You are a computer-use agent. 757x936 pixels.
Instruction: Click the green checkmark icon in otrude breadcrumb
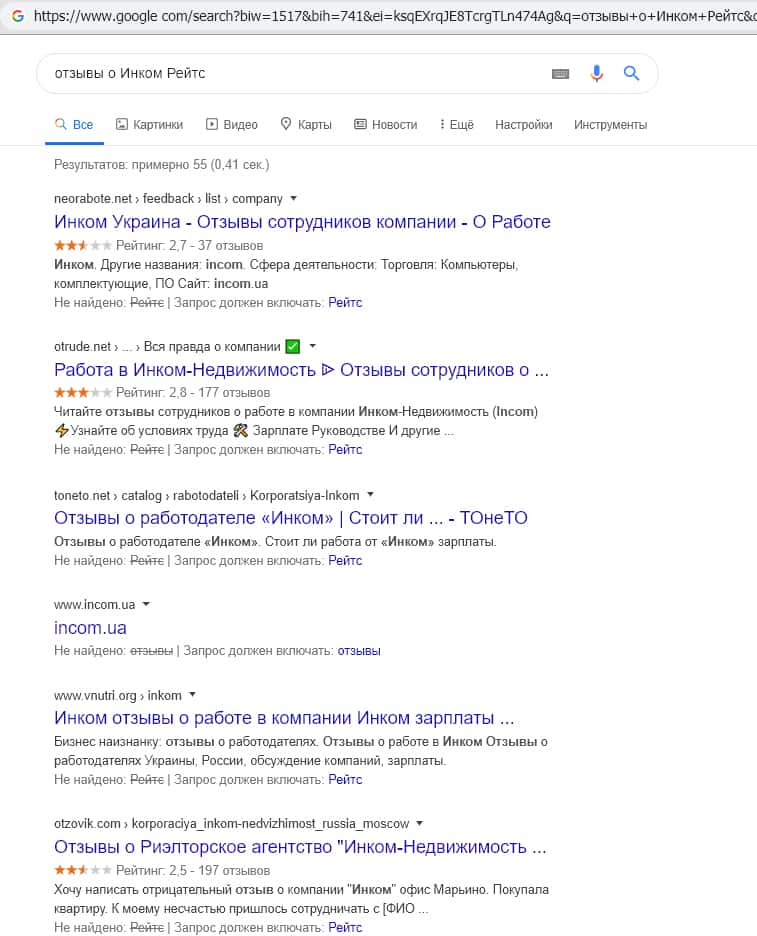click(293, 346)
